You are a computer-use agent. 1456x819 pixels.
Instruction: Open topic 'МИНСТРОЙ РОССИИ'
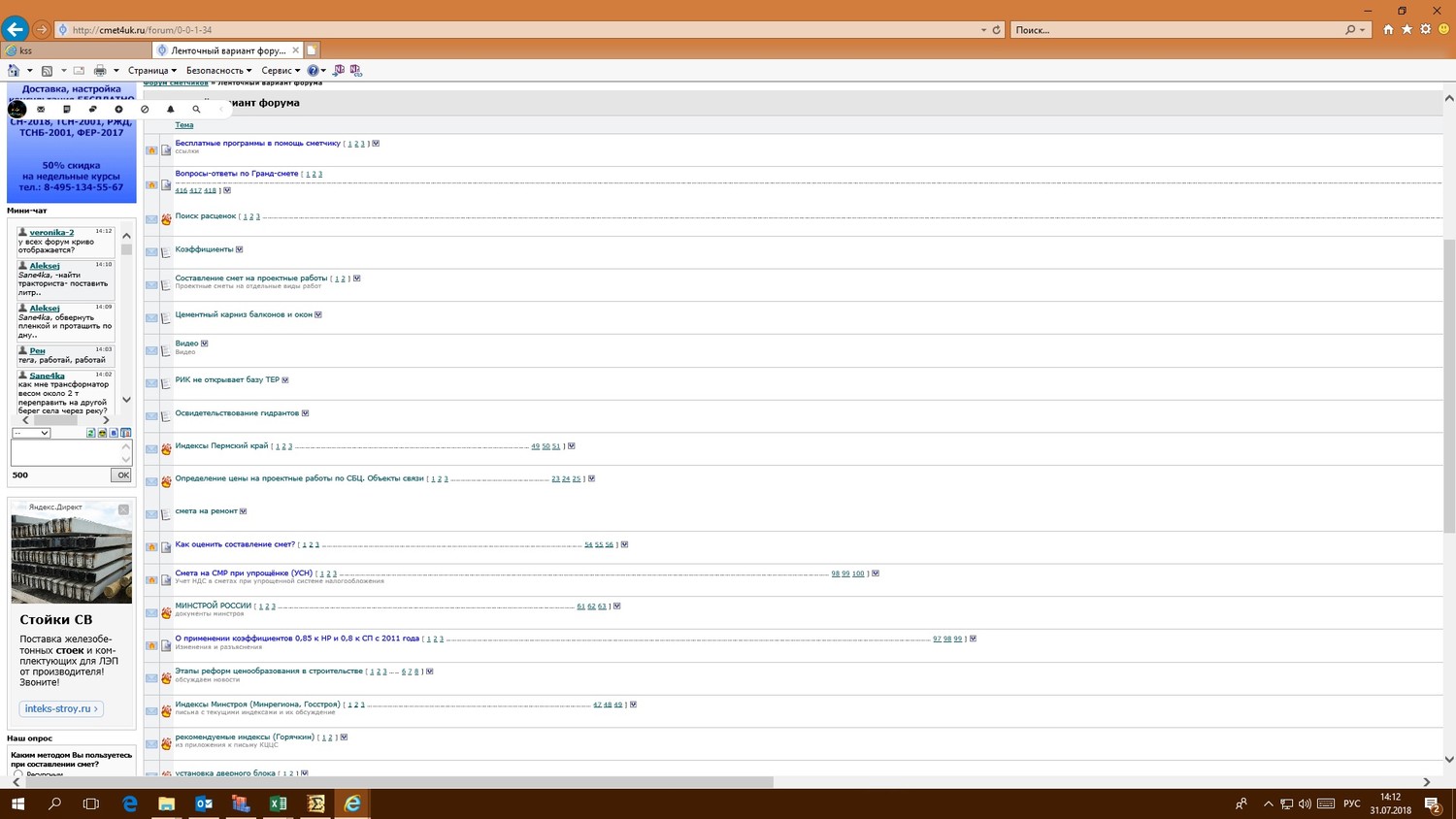click(213, 606)
